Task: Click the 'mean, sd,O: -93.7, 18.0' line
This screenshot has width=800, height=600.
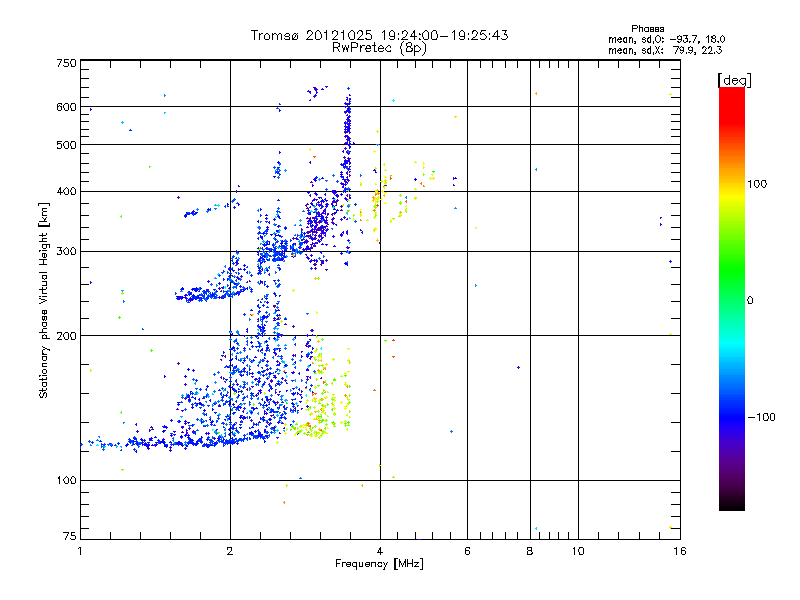Action: click(x=666, y=39)
